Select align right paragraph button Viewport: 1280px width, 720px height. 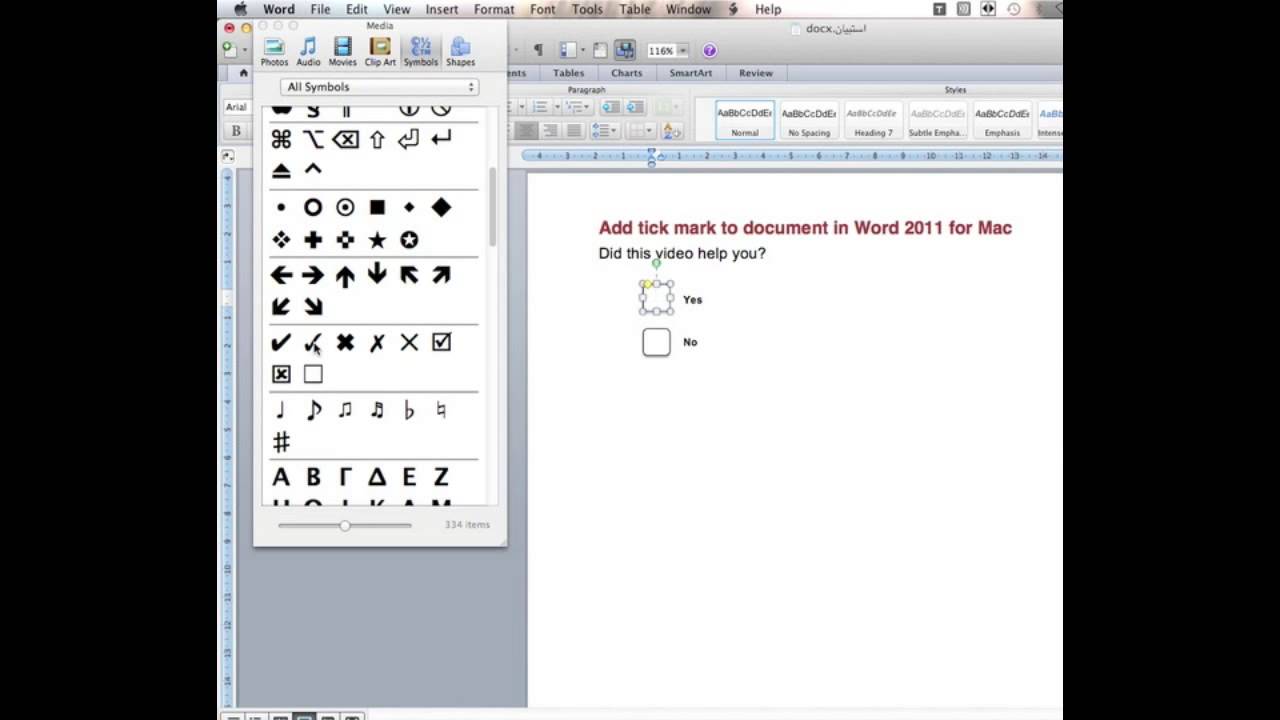[550, 131]
